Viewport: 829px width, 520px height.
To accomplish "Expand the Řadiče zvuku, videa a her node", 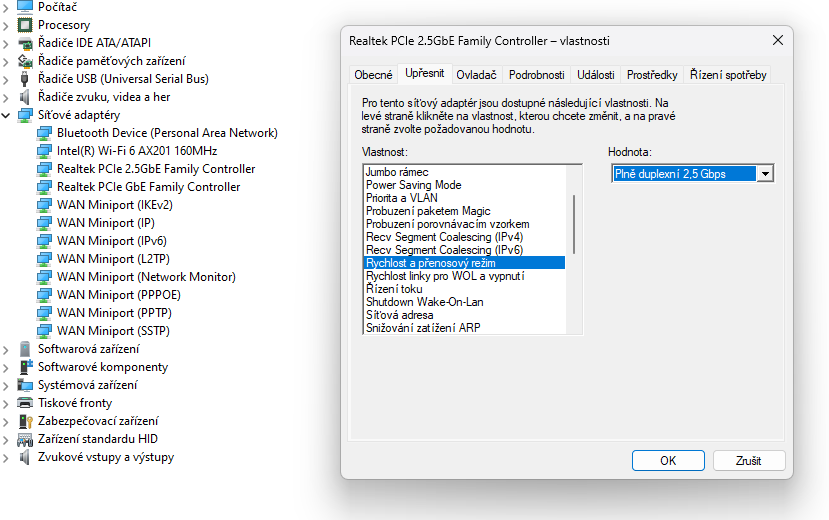I will coord(8,97).
